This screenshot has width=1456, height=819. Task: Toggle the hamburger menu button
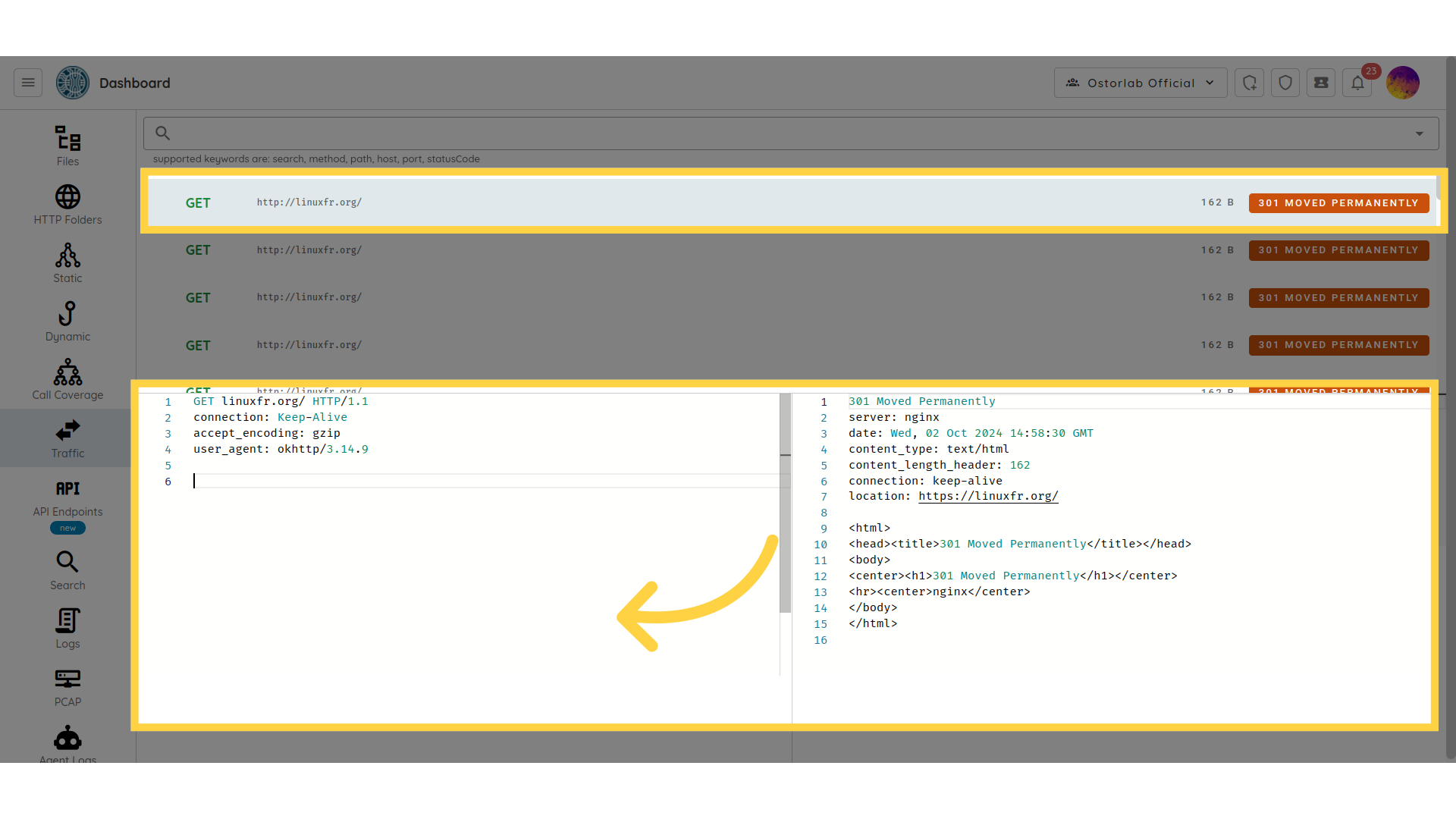pos(28,83)
